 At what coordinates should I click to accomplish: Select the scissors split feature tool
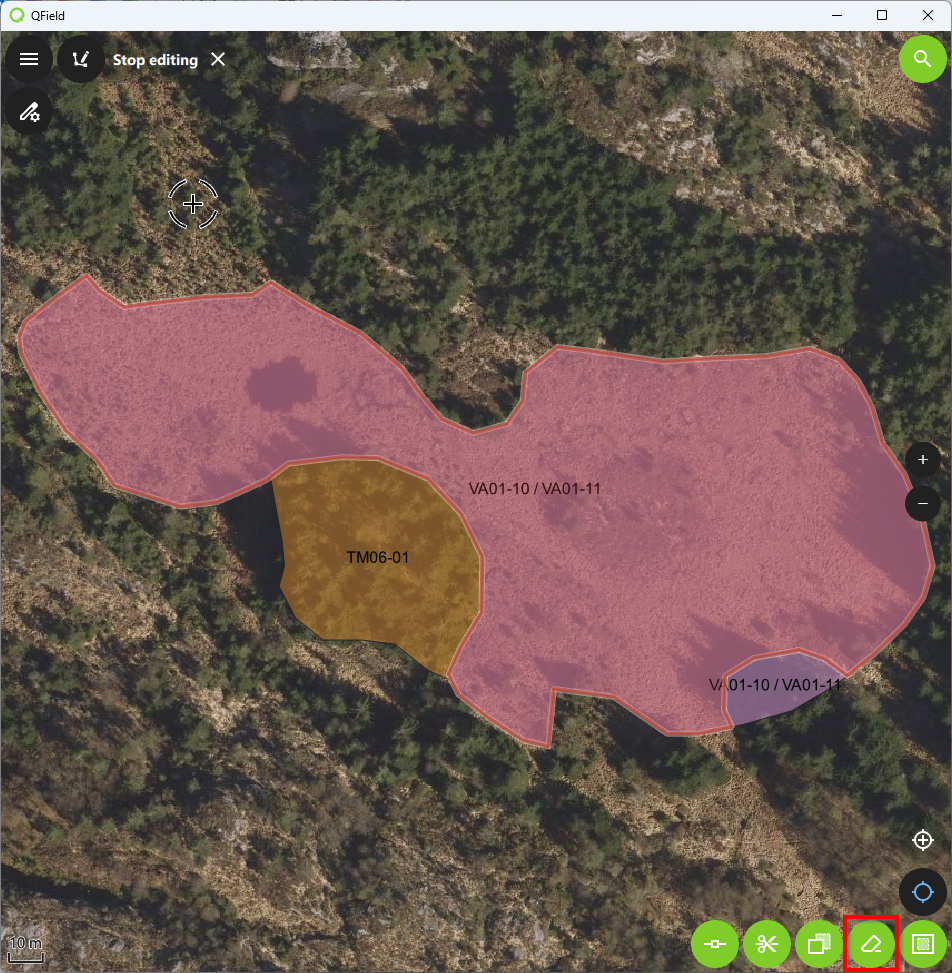point(767,944)
